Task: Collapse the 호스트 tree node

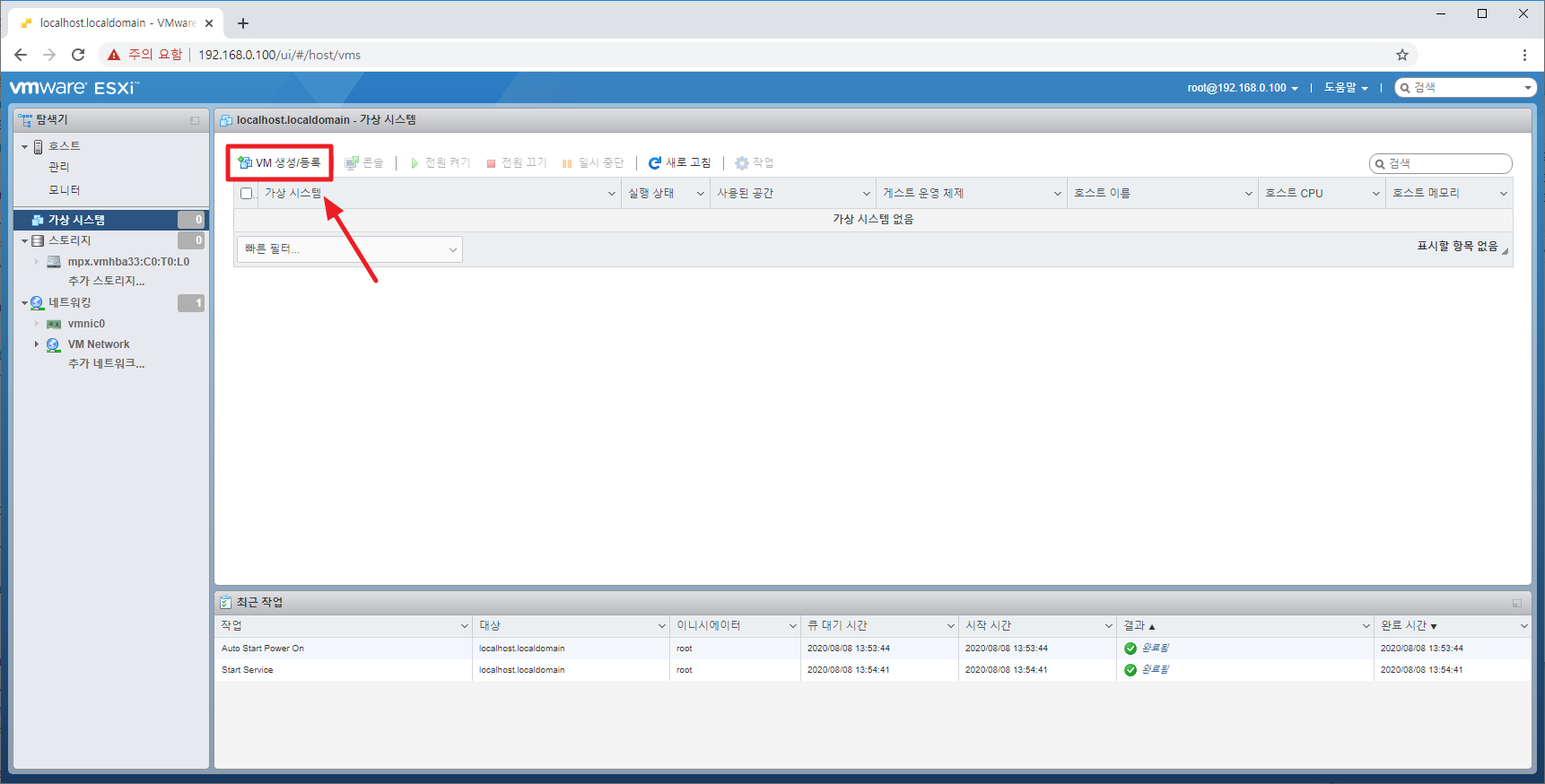Action: (x=25, y=146)
